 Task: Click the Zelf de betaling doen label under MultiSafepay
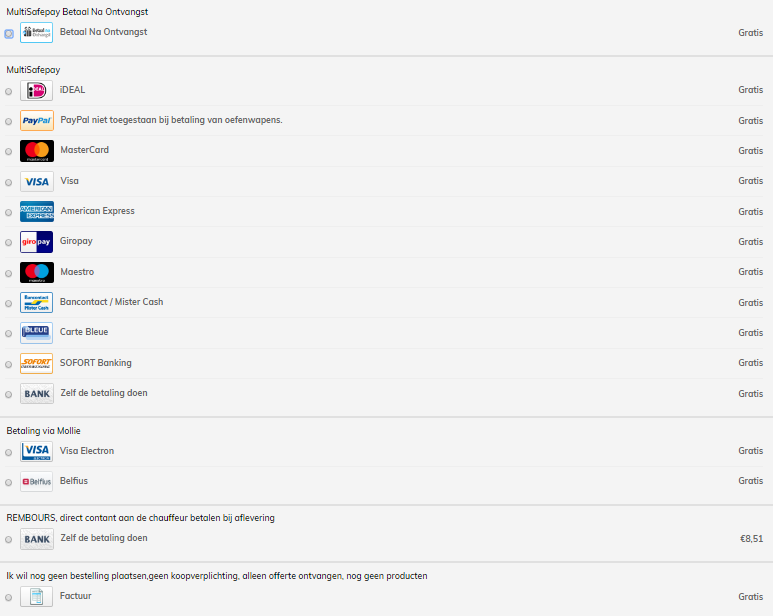104,393
